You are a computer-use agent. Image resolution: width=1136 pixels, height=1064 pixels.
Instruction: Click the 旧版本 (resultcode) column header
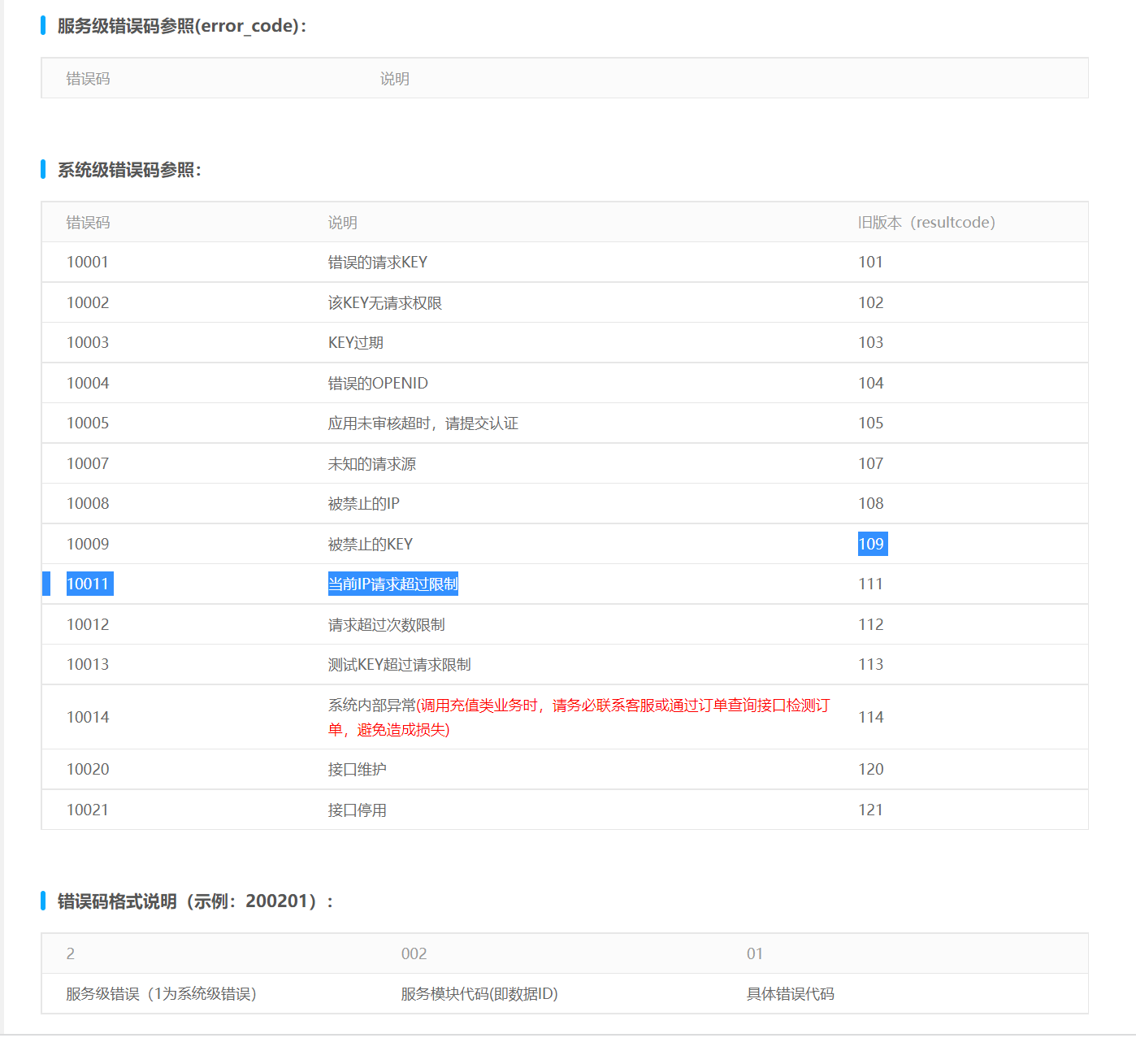[927, 223]
